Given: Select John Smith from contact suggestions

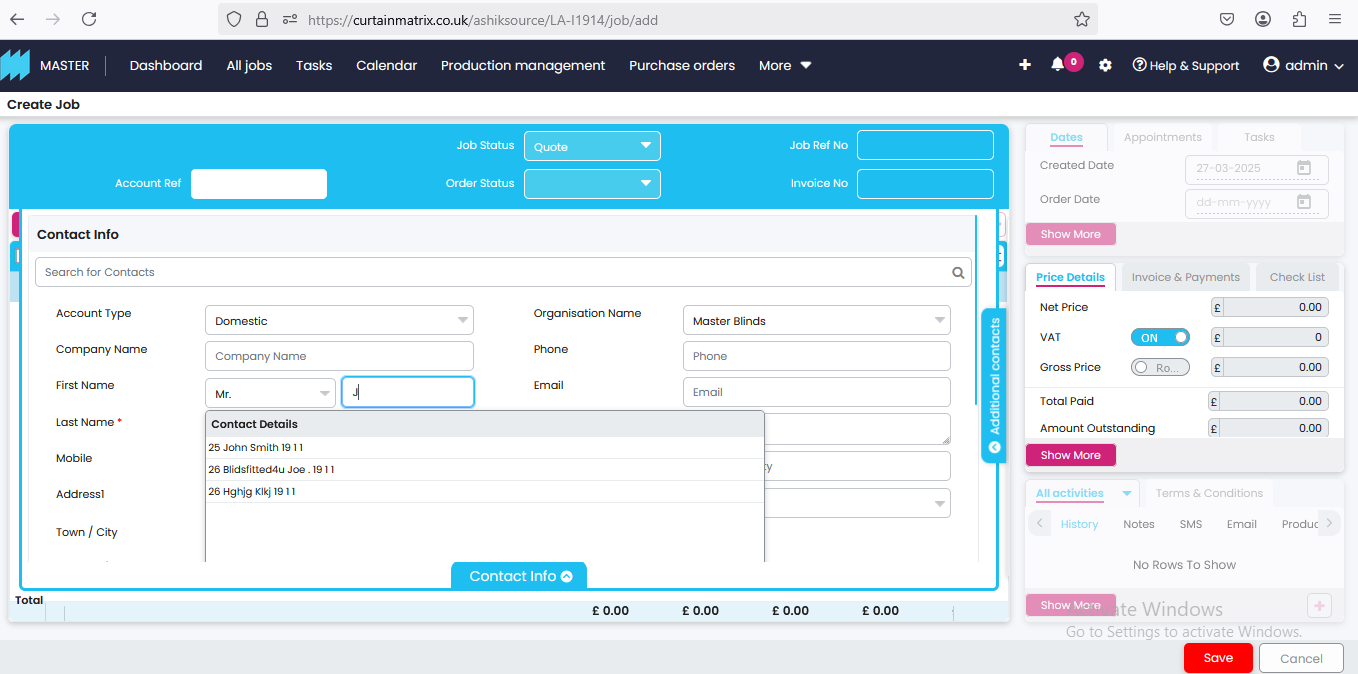Looking at the screenshot, I should [x=256, y=448].
